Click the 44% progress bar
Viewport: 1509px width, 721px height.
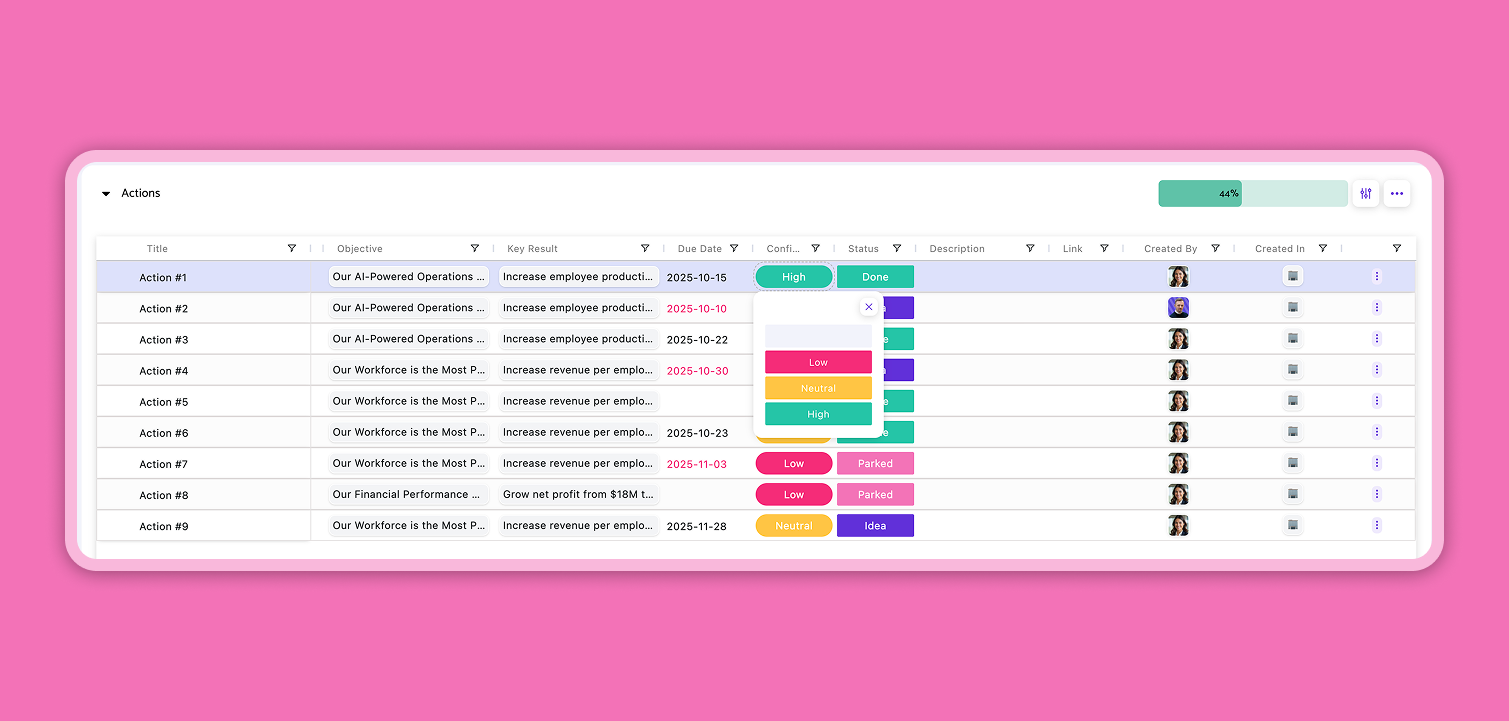tap(1252, 194)
